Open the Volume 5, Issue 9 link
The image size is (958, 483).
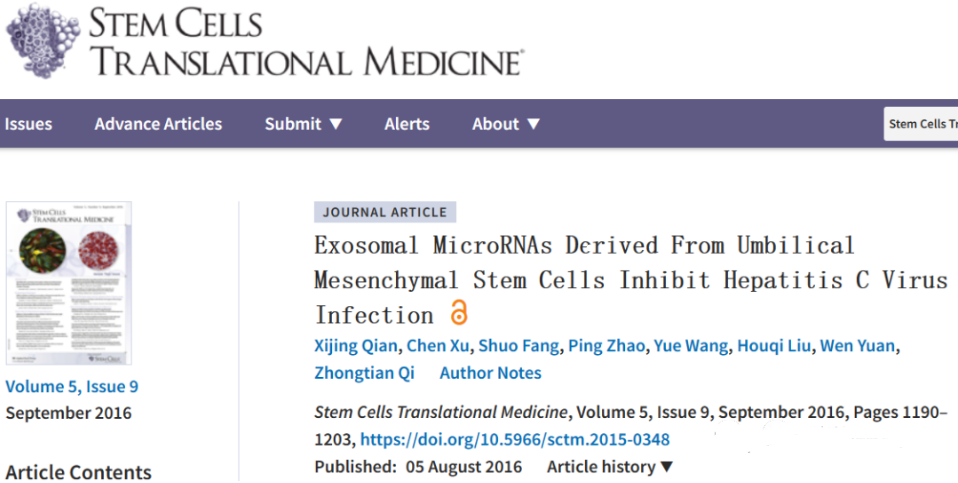tap(72, 387)
